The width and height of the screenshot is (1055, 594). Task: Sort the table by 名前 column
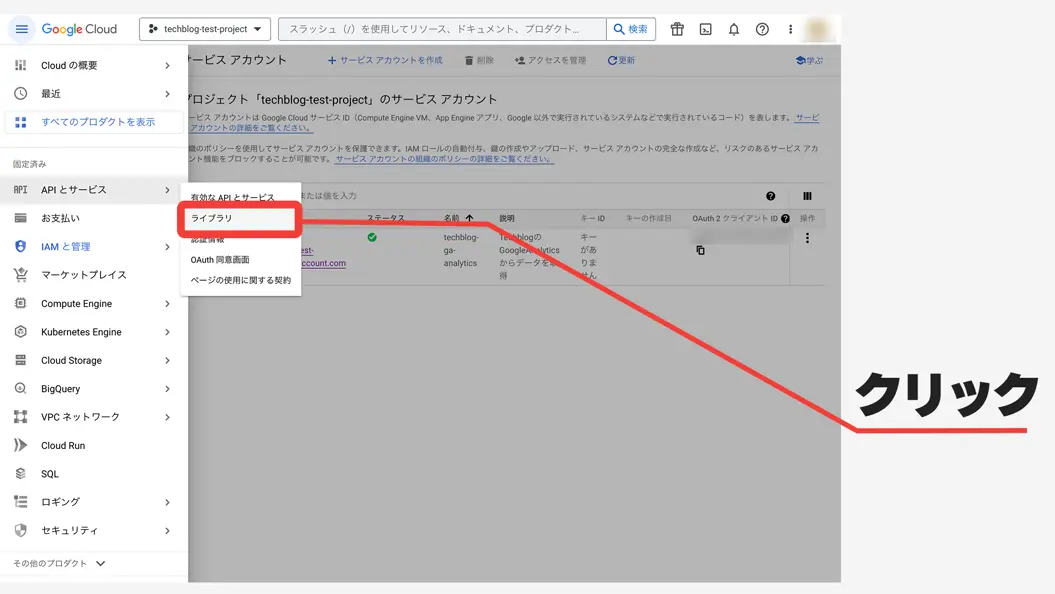(x=458, y=218)
